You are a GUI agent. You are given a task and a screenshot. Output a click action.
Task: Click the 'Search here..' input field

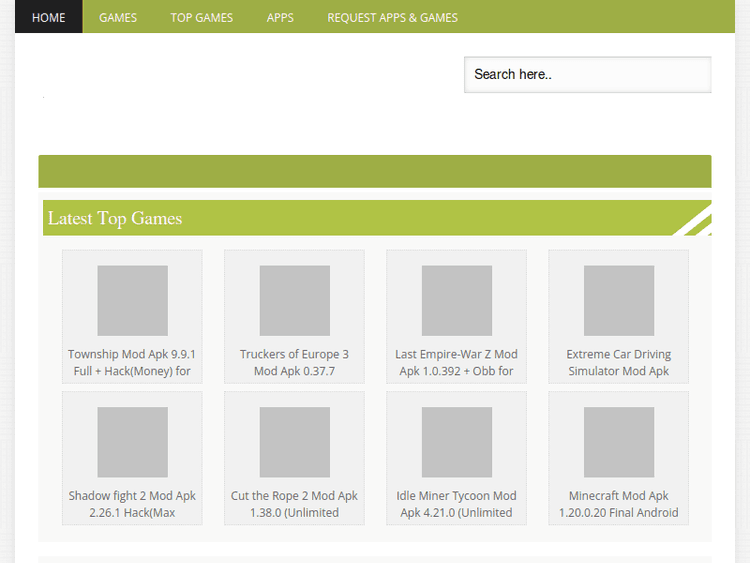pos(587,74)
